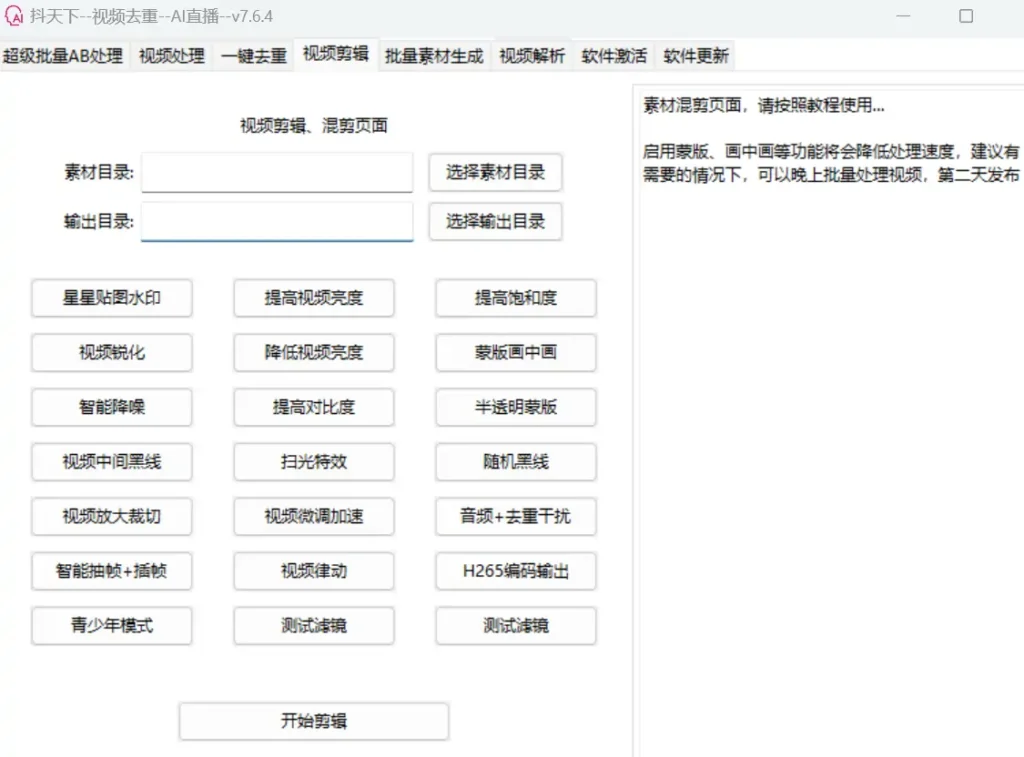Open the 超级批量AB处理 tab
This screenshot has width=1024, height=757.
point(63,56)
